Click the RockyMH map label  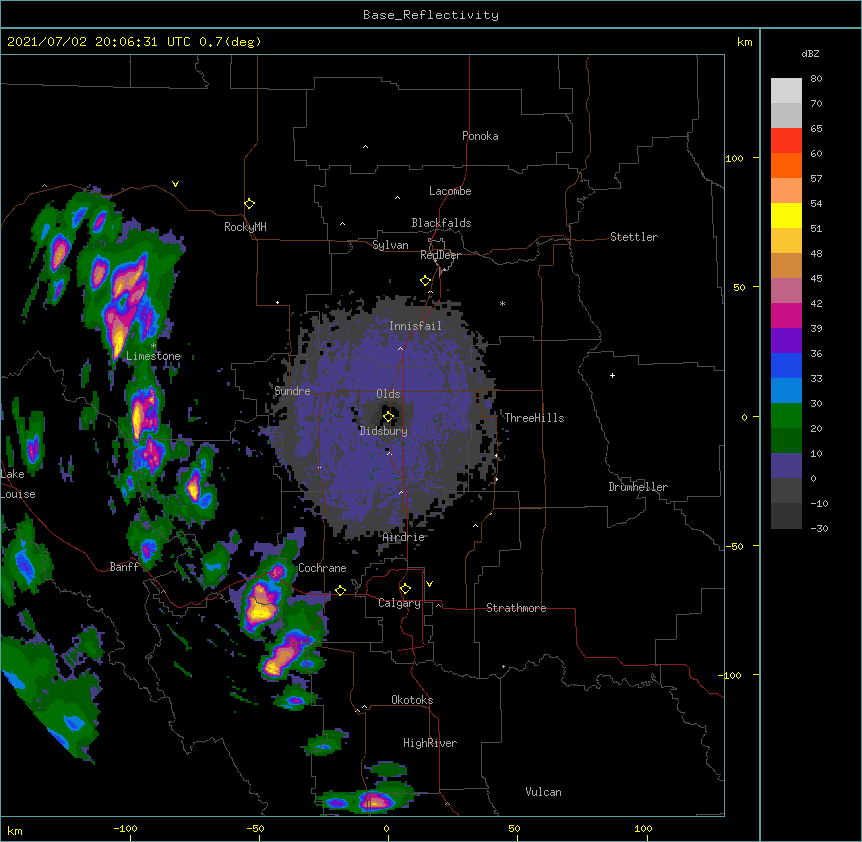coord(245,227)
